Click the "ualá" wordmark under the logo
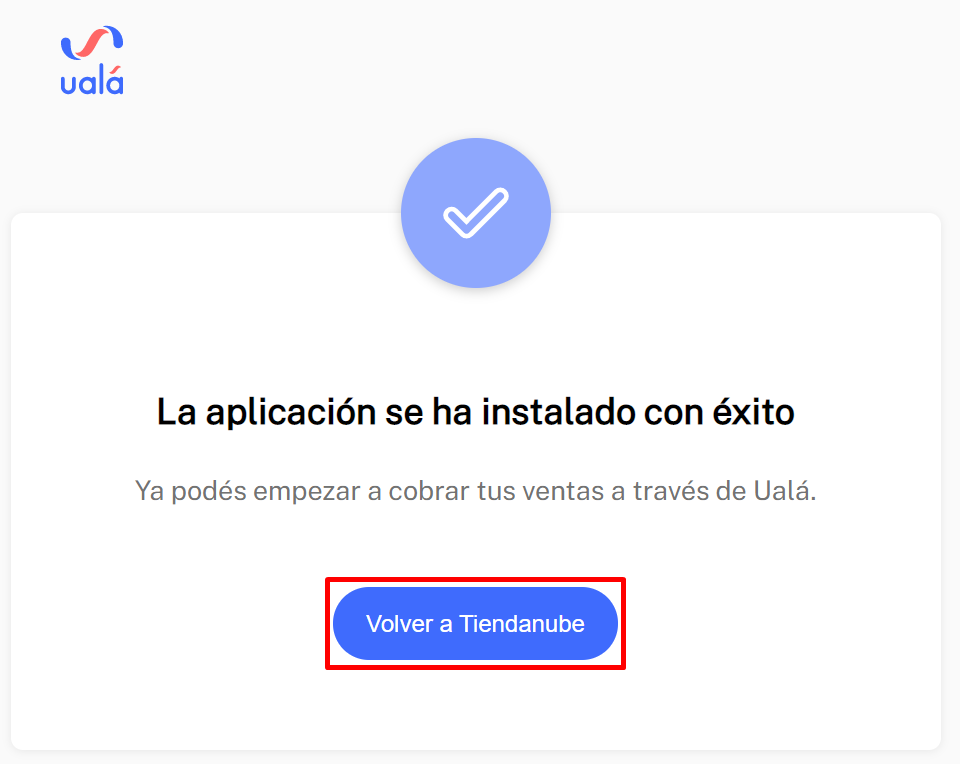Screen dimensions: 960x764 92,81
